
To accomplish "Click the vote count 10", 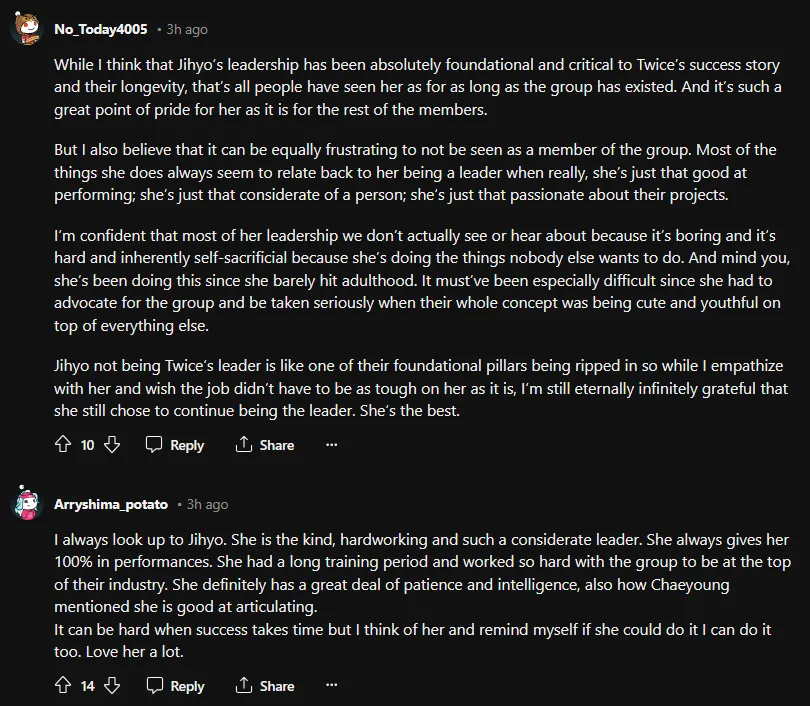I will tap(87, 445).
